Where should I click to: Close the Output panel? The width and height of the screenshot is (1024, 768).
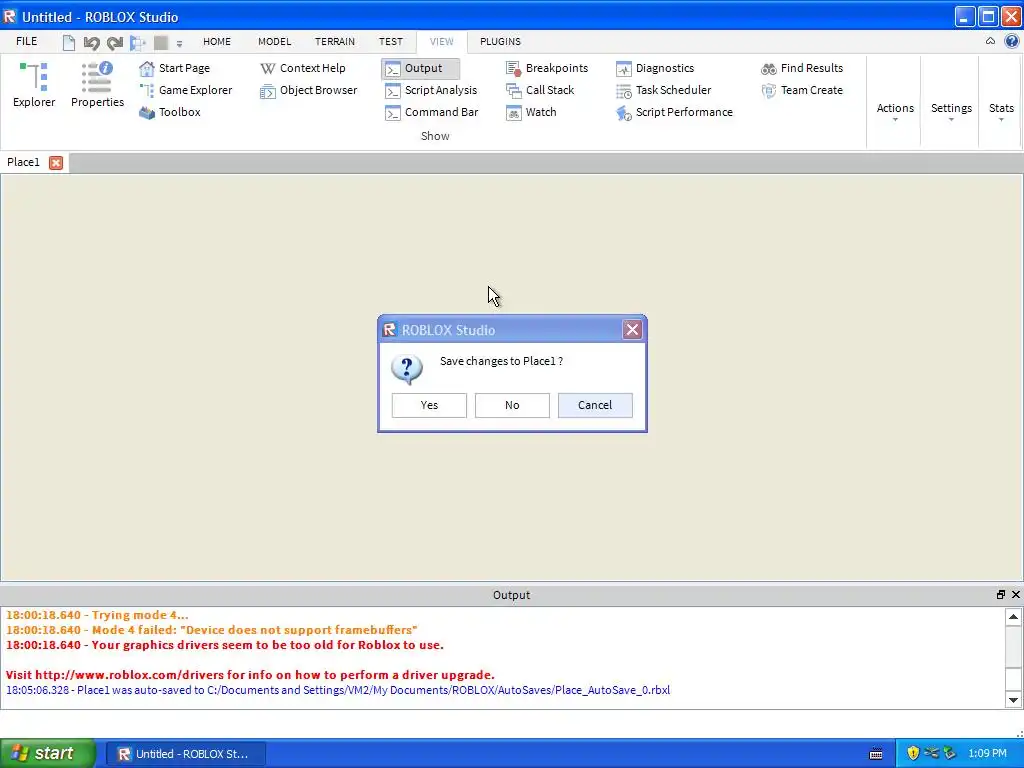1016,594
